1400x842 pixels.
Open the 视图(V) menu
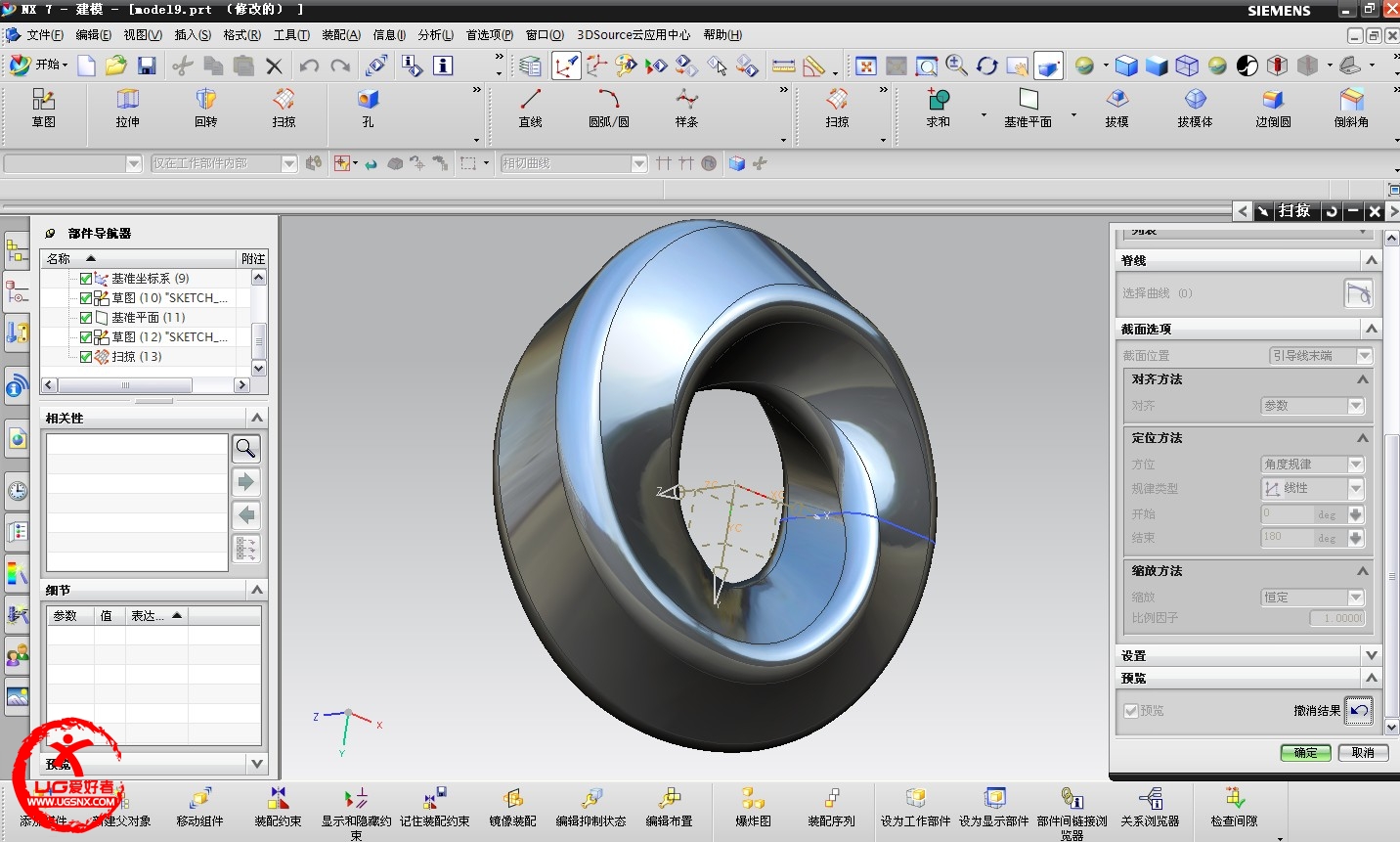coord(143,35)
